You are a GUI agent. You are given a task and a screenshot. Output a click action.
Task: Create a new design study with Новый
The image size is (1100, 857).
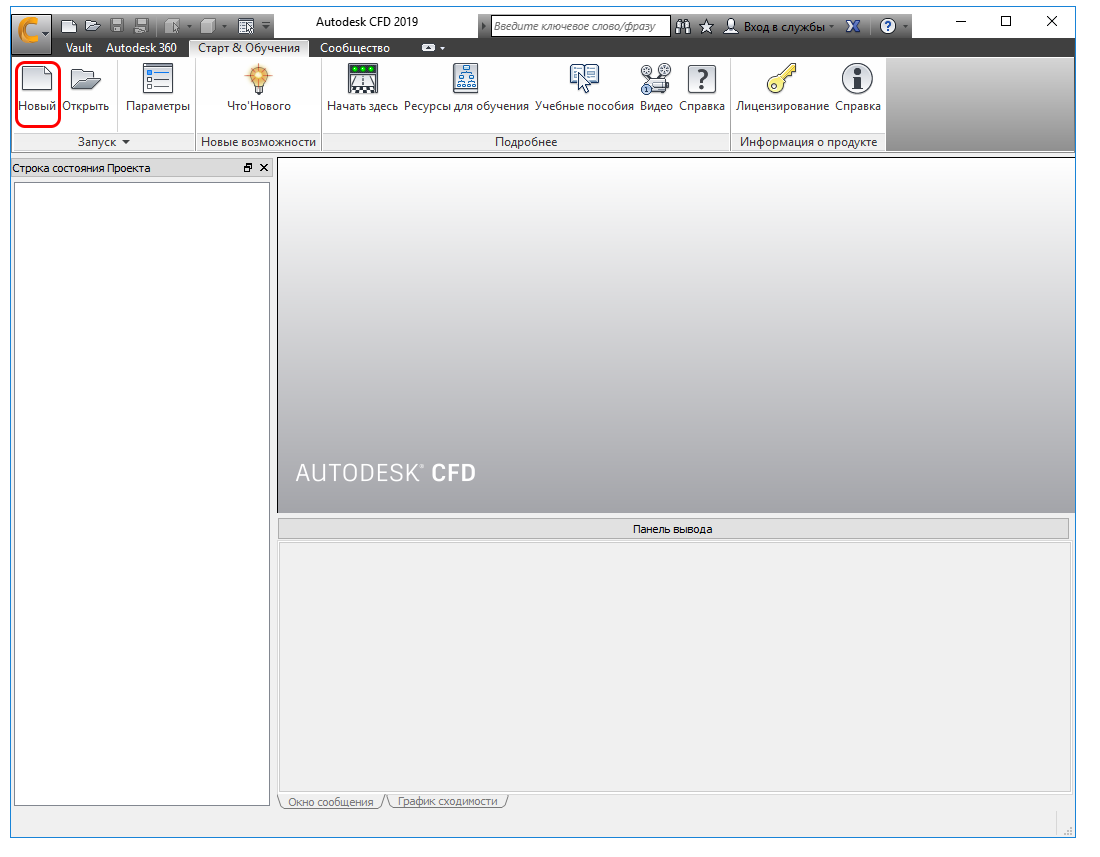[37, 88]
